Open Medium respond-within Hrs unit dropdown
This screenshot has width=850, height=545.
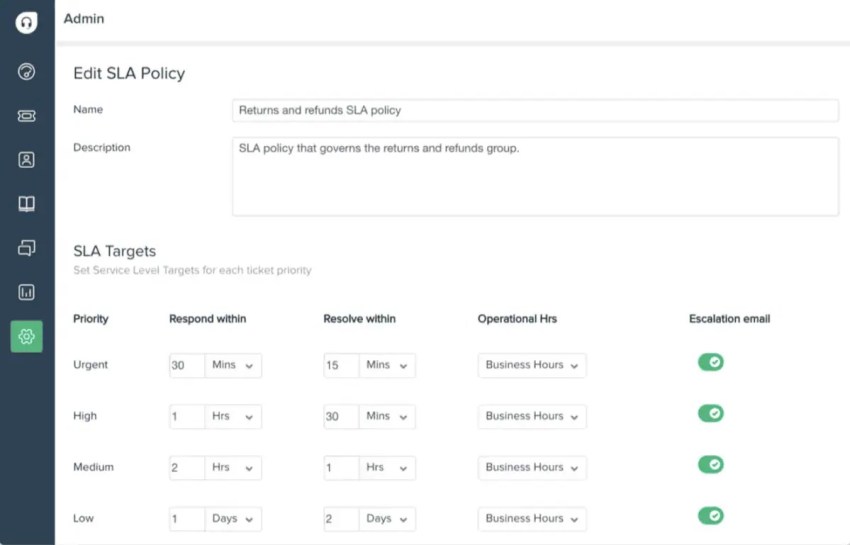click(x=233, y=467)
